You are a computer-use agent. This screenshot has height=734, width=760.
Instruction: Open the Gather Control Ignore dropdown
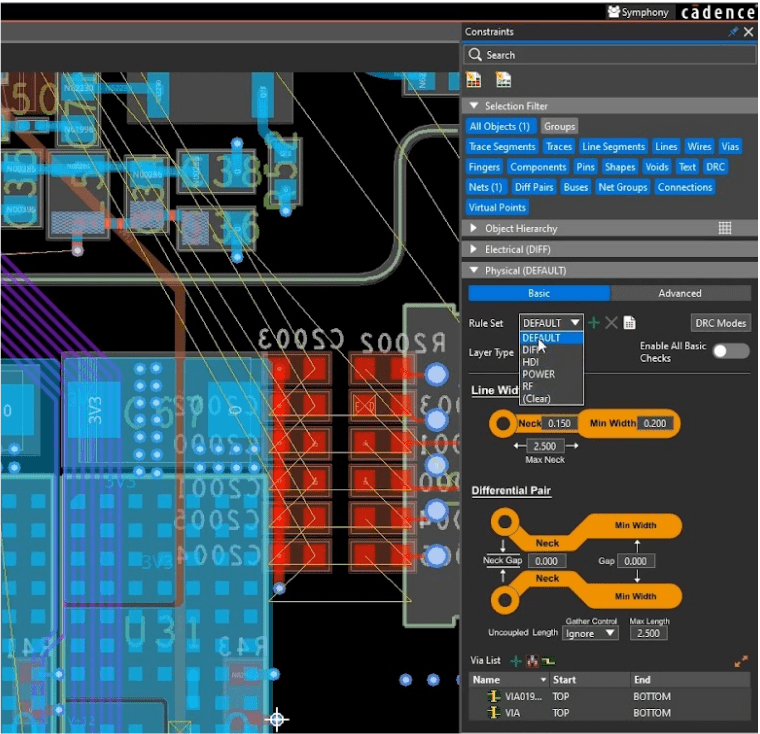coord(590,633)
